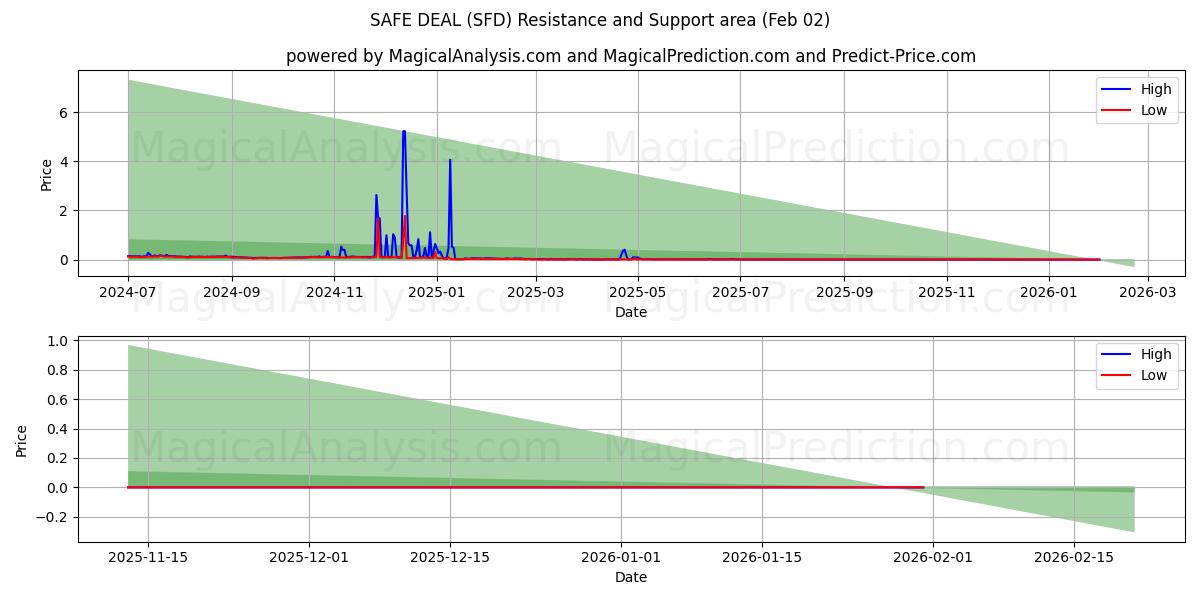Click the red Low line sample in bottom legend
Viewport: 1200px width, 600px height.
click(1117, 375)
